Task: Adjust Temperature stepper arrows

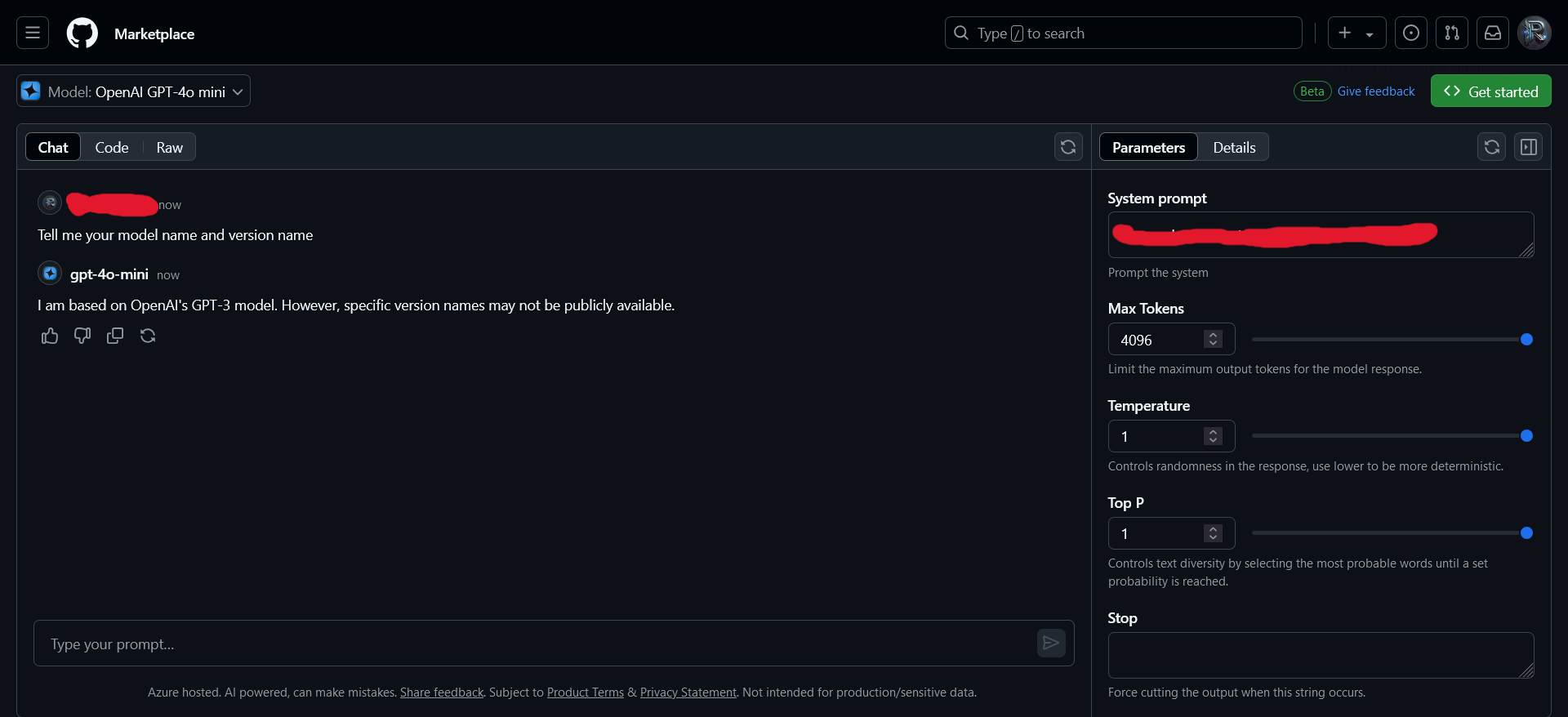Action: tap(1213, 436)
